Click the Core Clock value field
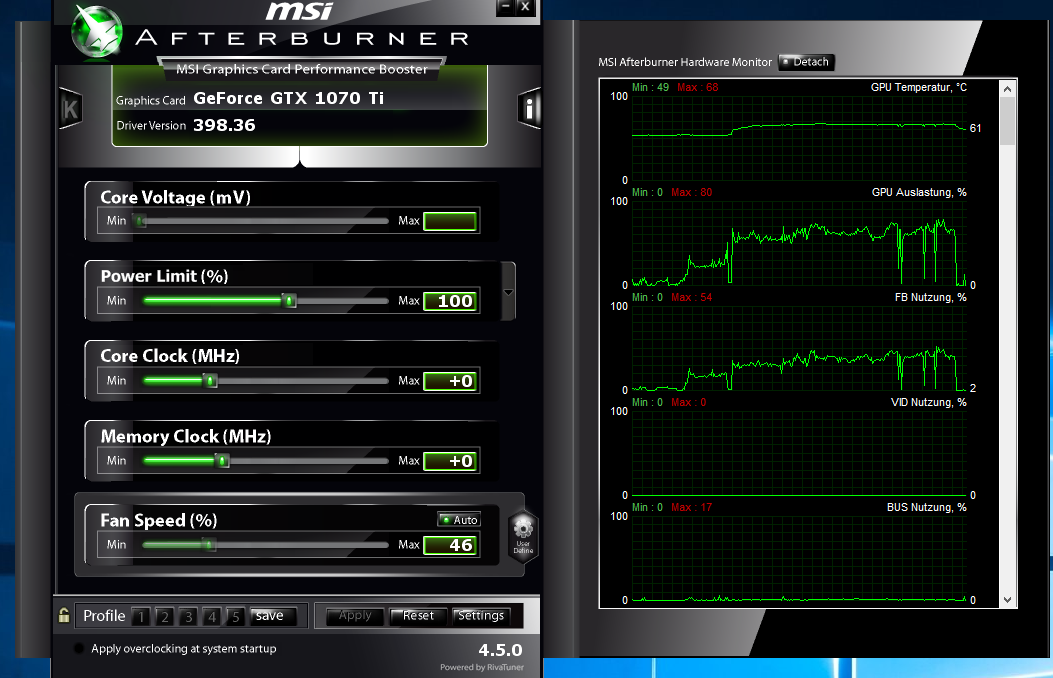Viewport: 1053px width, 678px height. (451, 381)
